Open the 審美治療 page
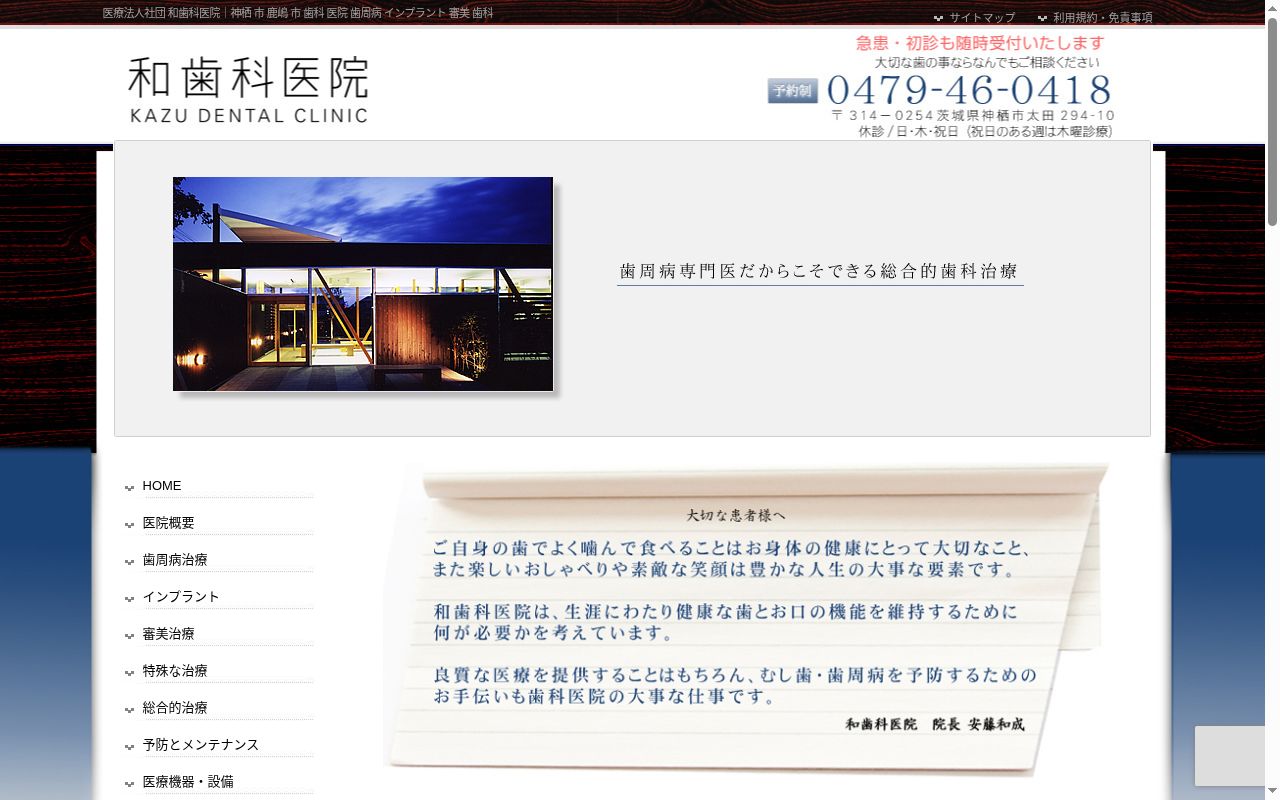This screenshot has width=1280, height=800. 169,634
